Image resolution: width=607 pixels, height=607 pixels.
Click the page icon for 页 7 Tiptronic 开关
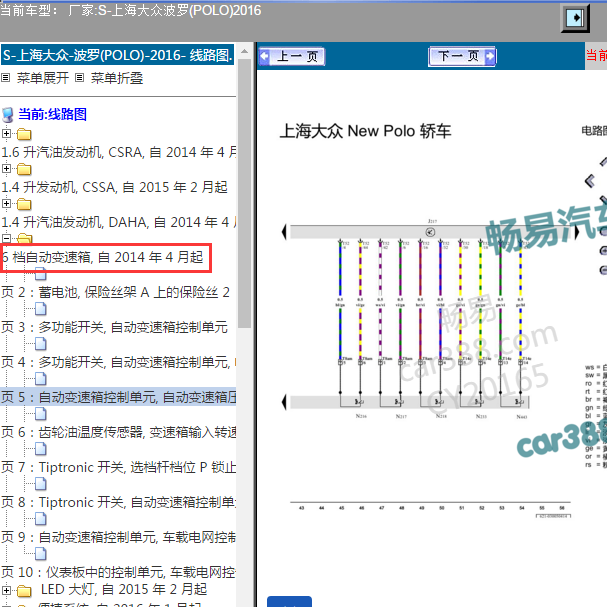[41, 449]
